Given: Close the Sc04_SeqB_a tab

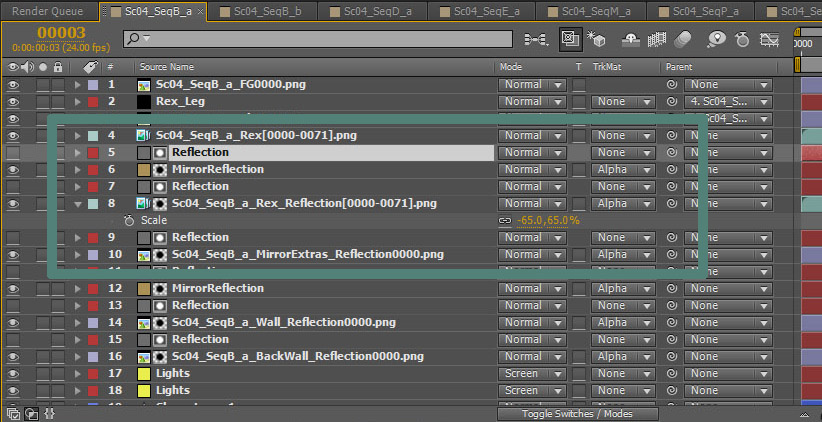Looking at the screenshot, I should [x=200, y=12].
